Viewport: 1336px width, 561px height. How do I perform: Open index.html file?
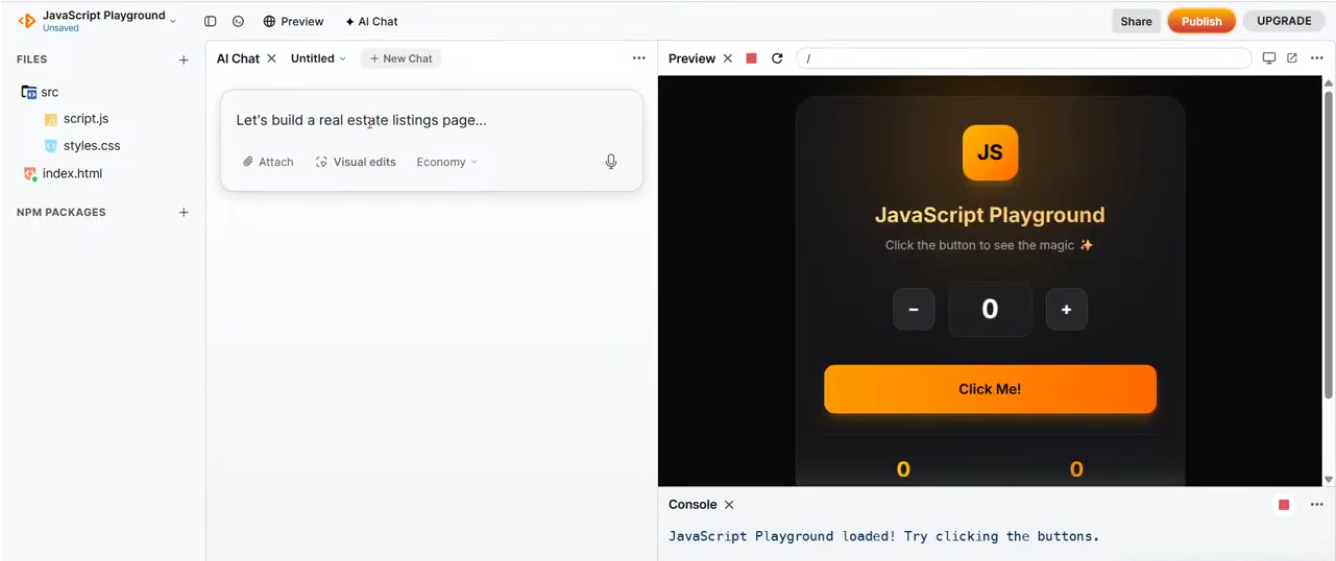point(63,174)
